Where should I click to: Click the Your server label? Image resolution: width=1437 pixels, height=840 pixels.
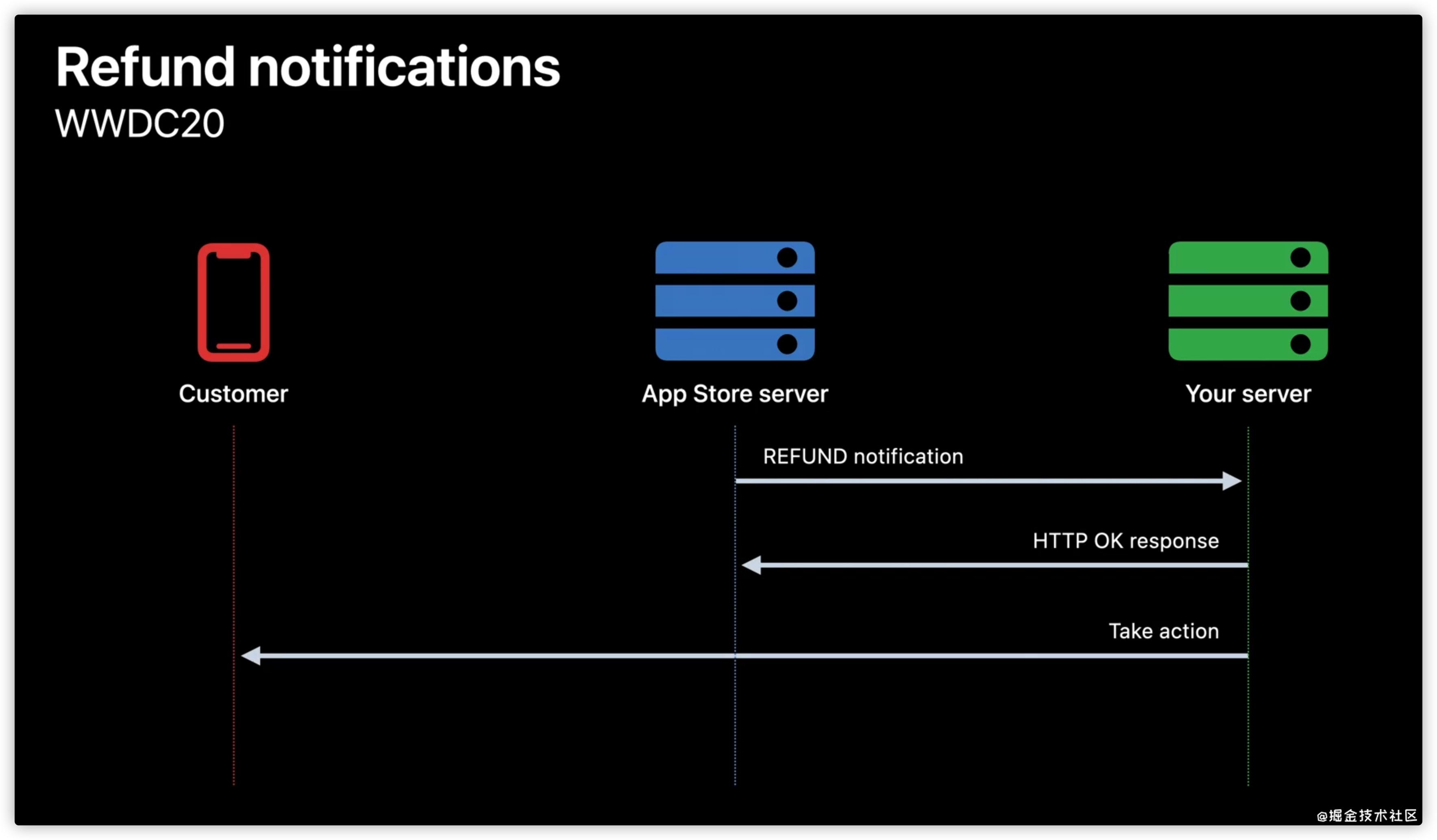click(1248, 394)
